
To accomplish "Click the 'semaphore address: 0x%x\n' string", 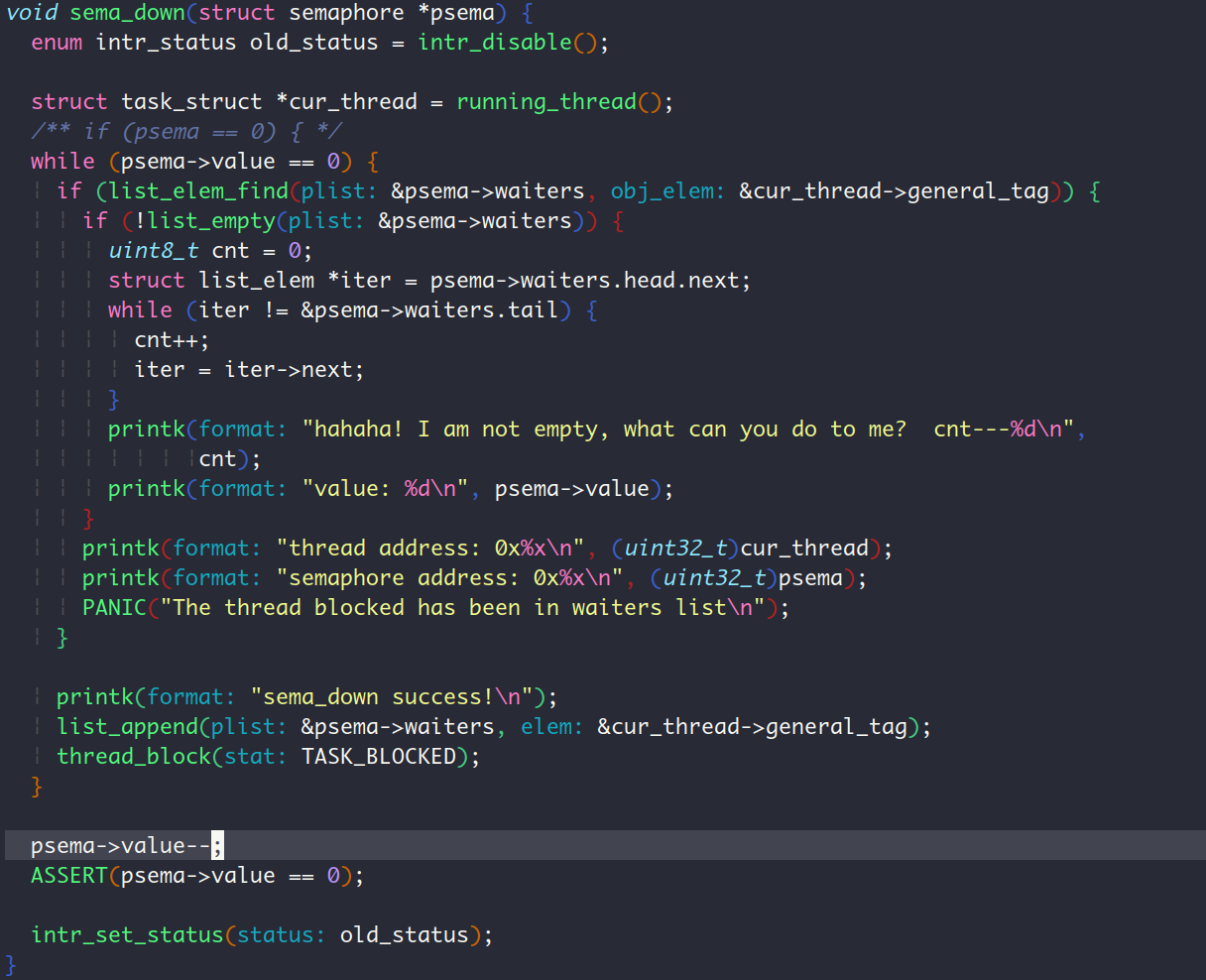I will pyautogui.click(x=449, y=578).
